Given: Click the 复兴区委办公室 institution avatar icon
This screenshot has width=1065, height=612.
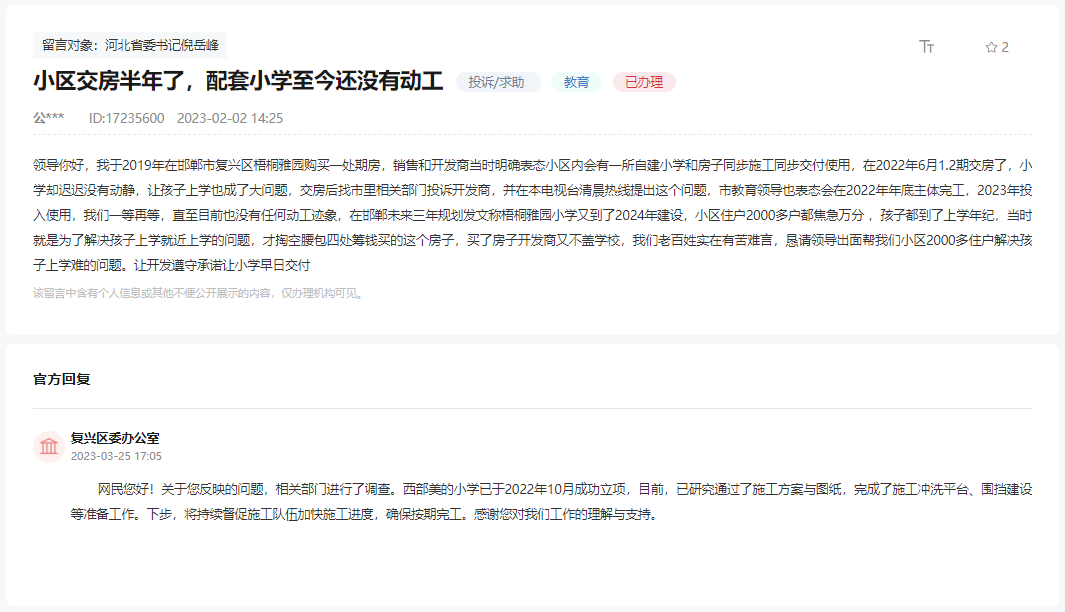Looking at the screenshot, I should pyautogui.click(x=49, y=446).
